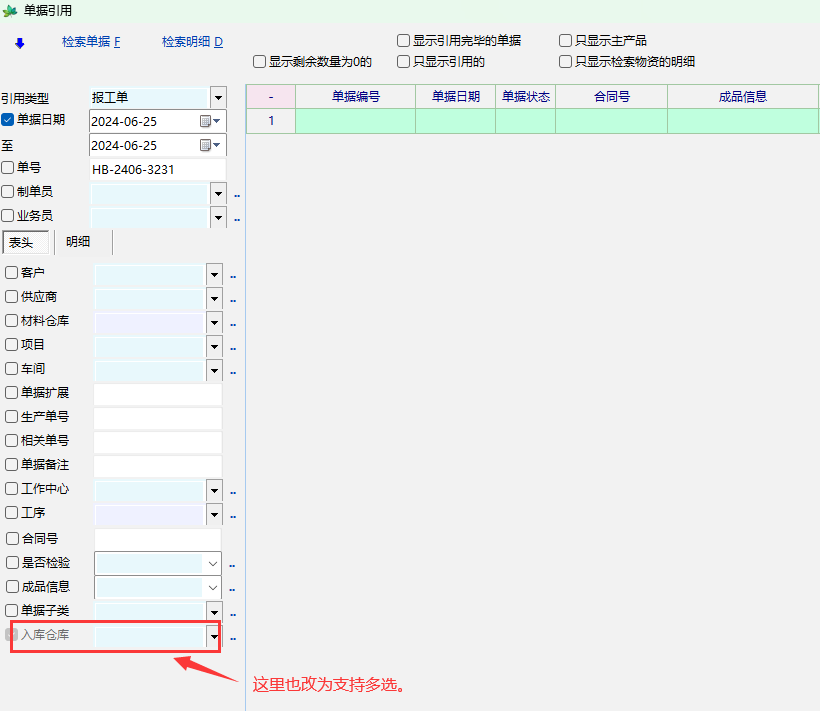Click the lookup dots beside 入库仓库

pos(232,637)
